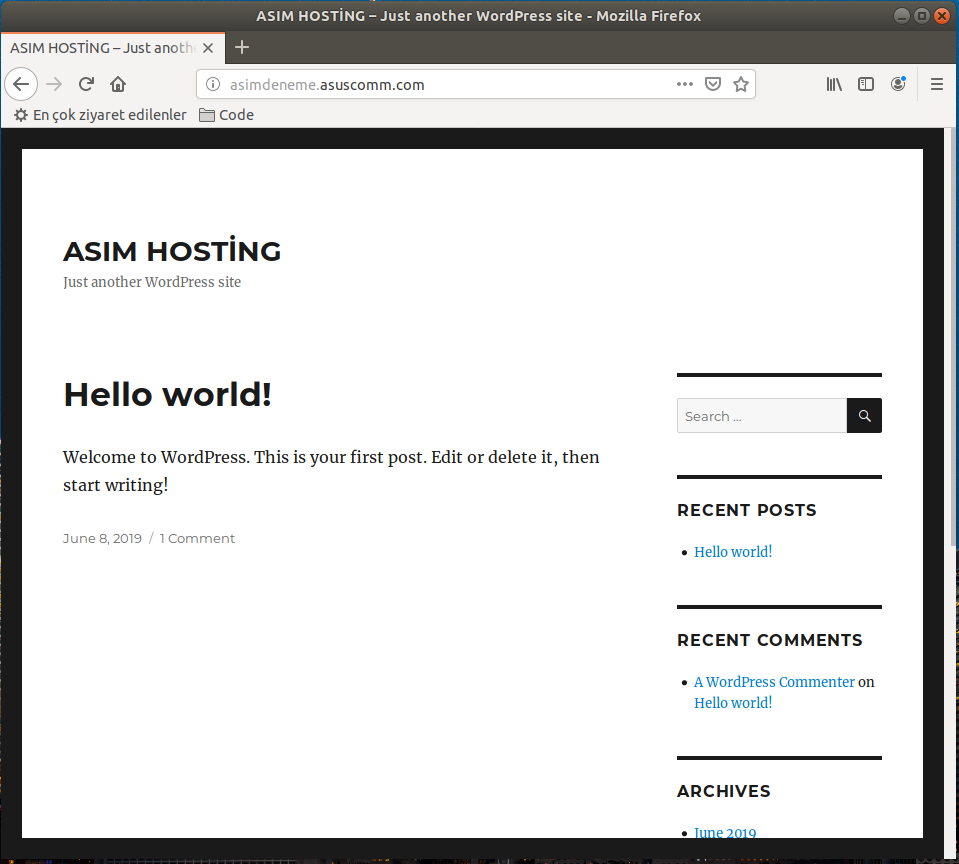Click the RECENT POSTS heading
This screenshot has height=864, width=959.
tap(747, 510)
